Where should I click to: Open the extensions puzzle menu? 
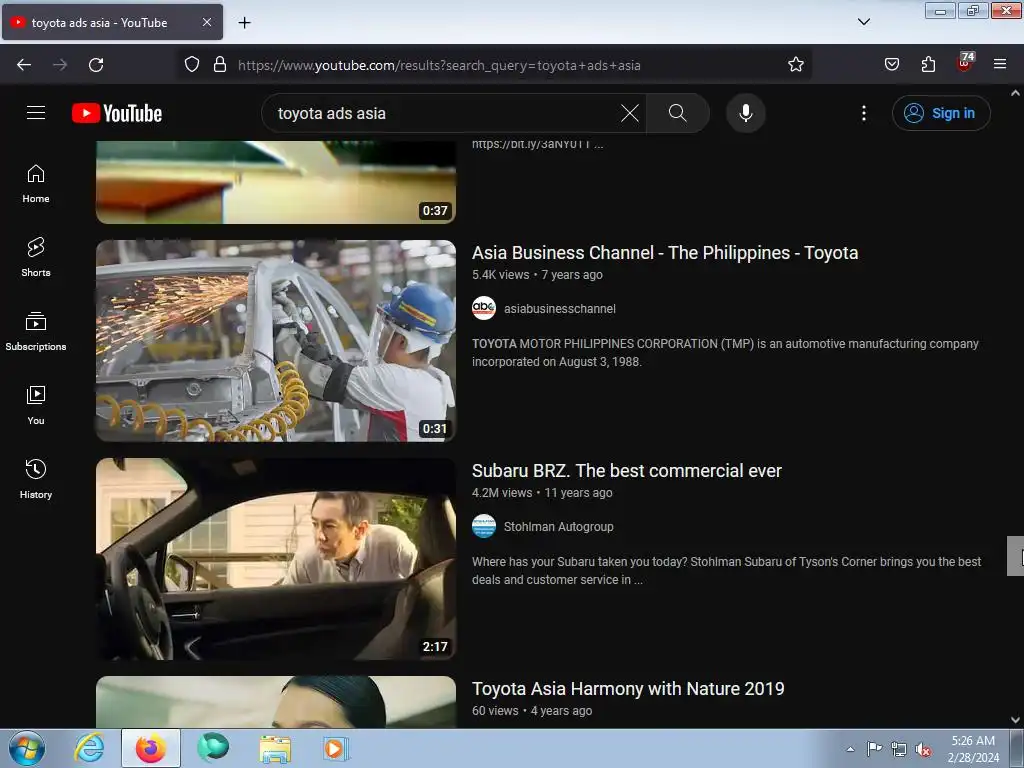click(928, 65)
